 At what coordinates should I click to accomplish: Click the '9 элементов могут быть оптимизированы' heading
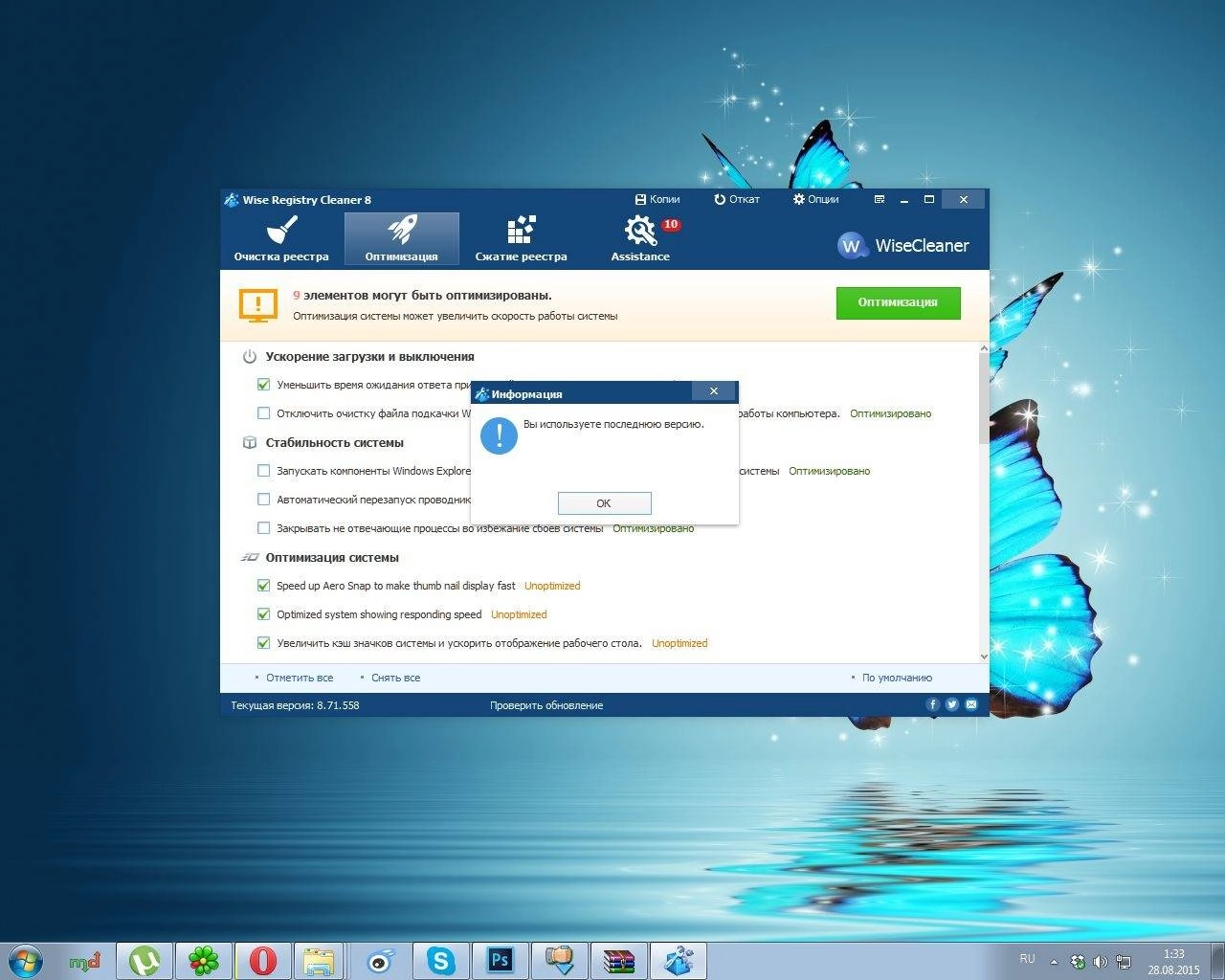click(422, 296)
